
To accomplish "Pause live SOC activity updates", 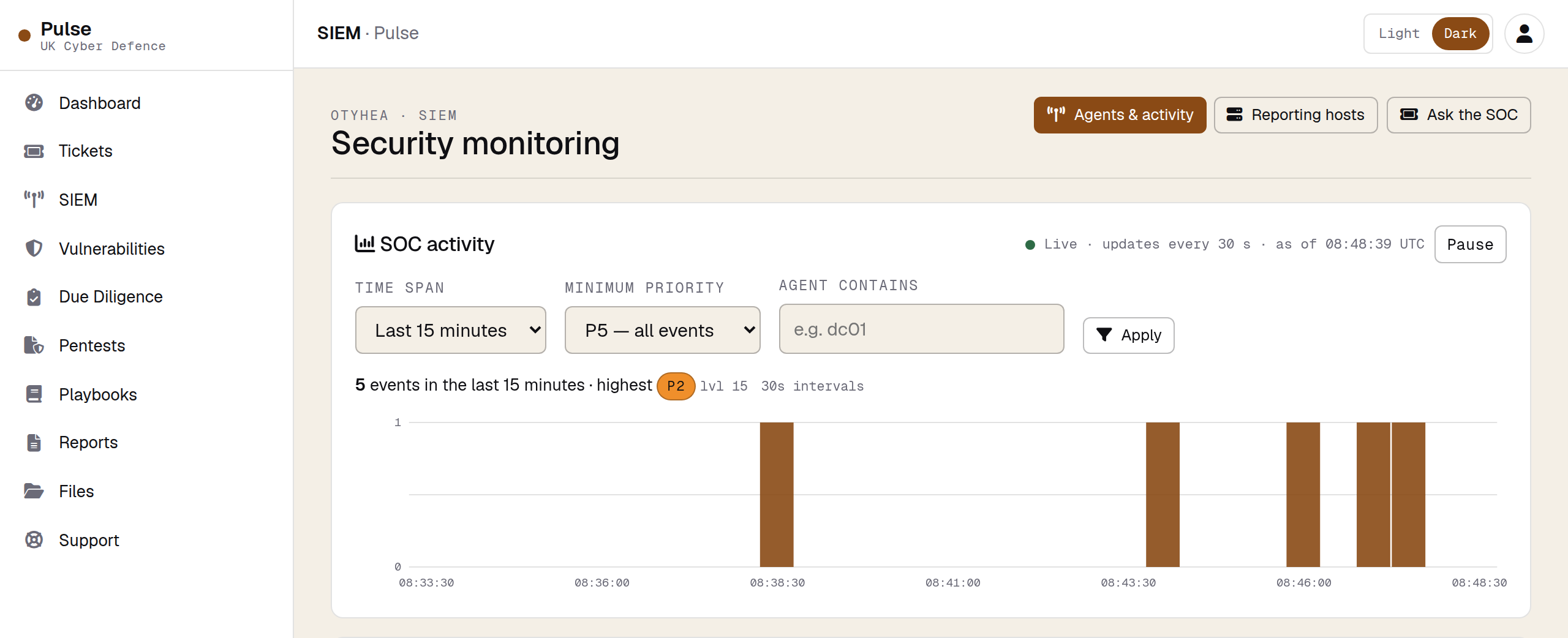I will click(x=1470, y=244).
